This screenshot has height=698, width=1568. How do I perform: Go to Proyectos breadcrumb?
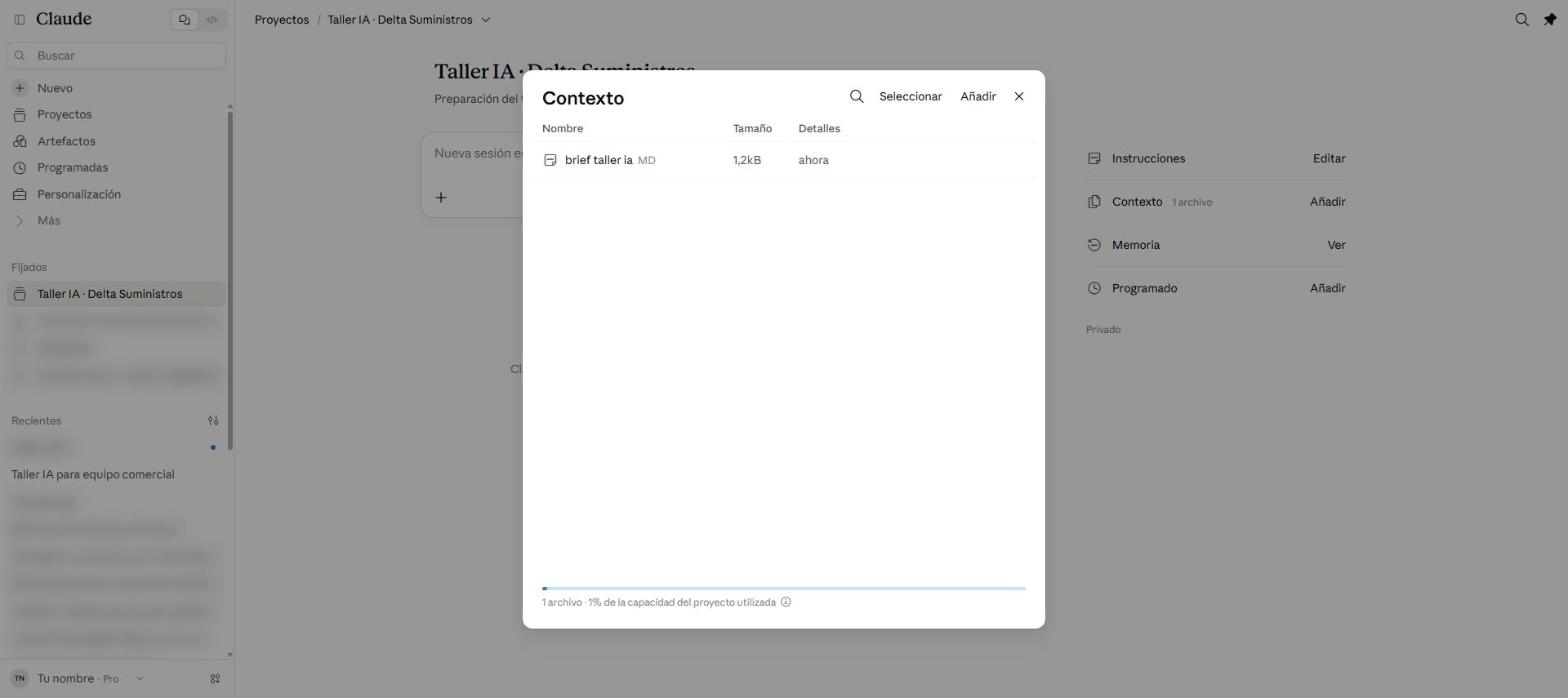(281, 20)
